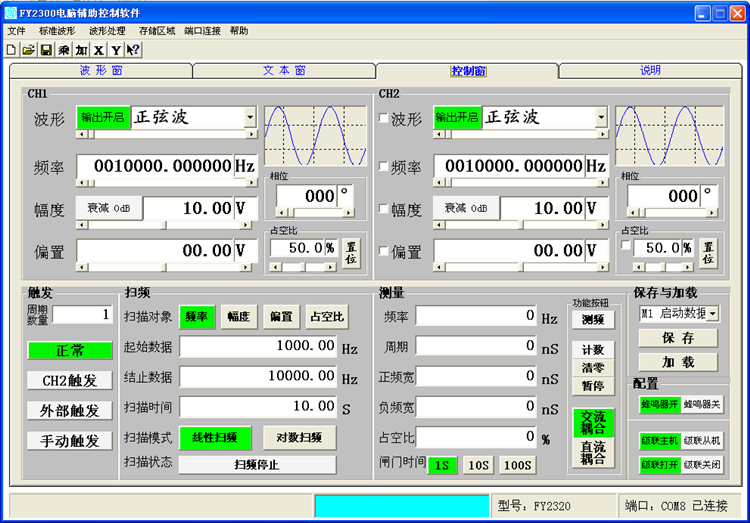
Task: Click the 暂停 pause button
Action: [593, 386]
